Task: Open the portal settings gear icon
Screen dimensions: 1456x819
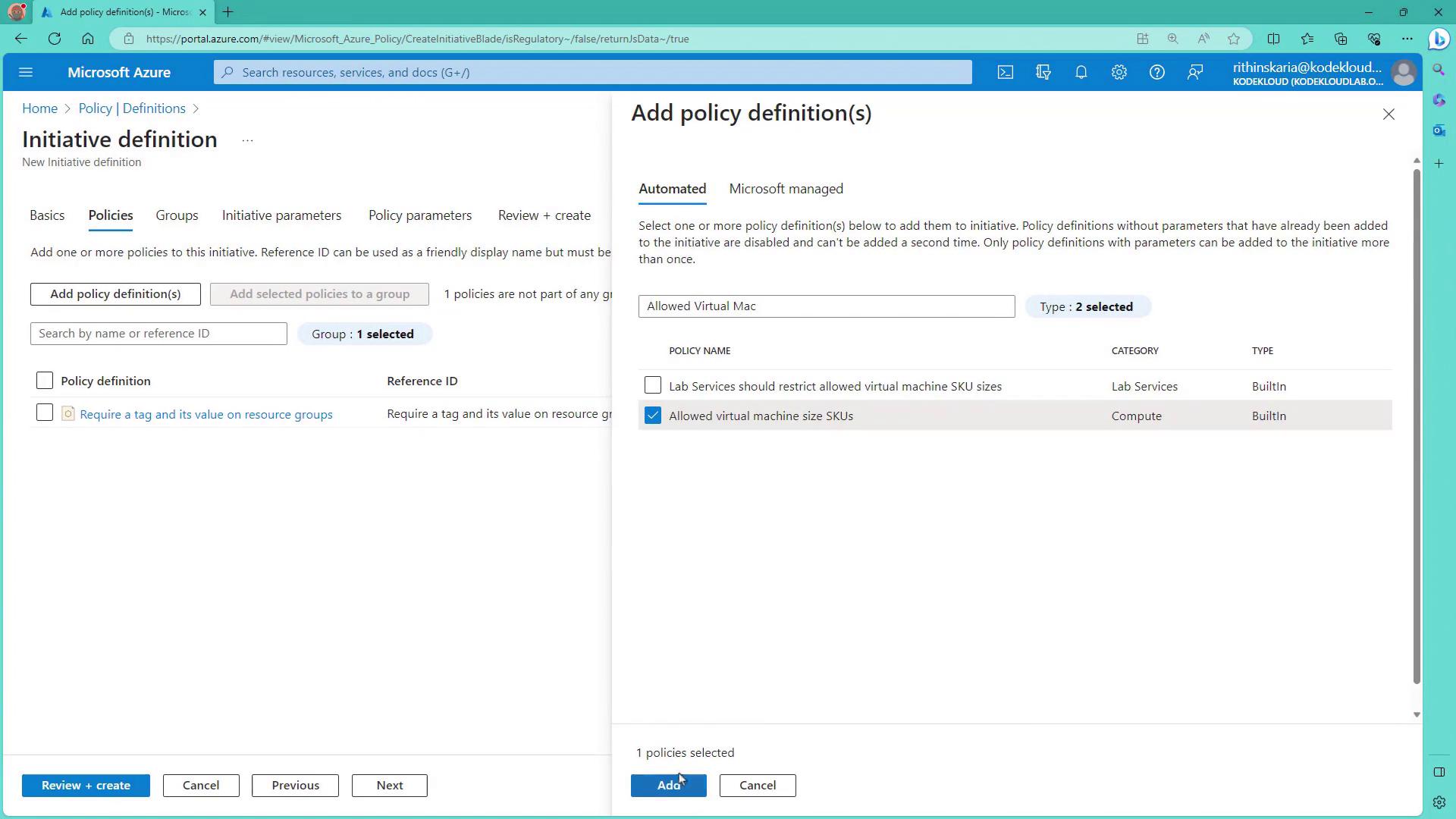Action: click(1119, 73)
